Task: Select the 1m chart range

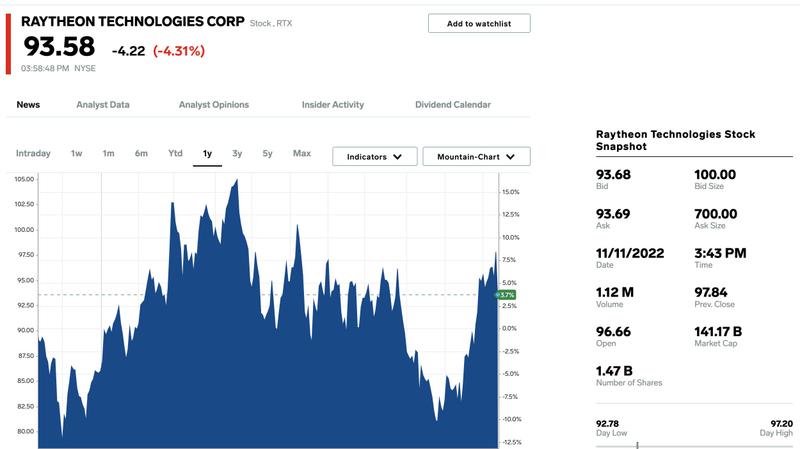Action: pyautogui.click(x=108, y=153)
